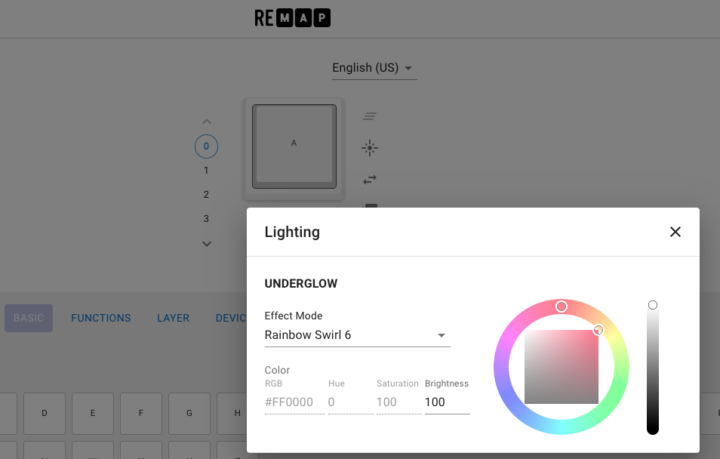This screenshot has height=459, width=720.
Task: Click the G keycode in the Basic list
Action: (x=189, y=413)
